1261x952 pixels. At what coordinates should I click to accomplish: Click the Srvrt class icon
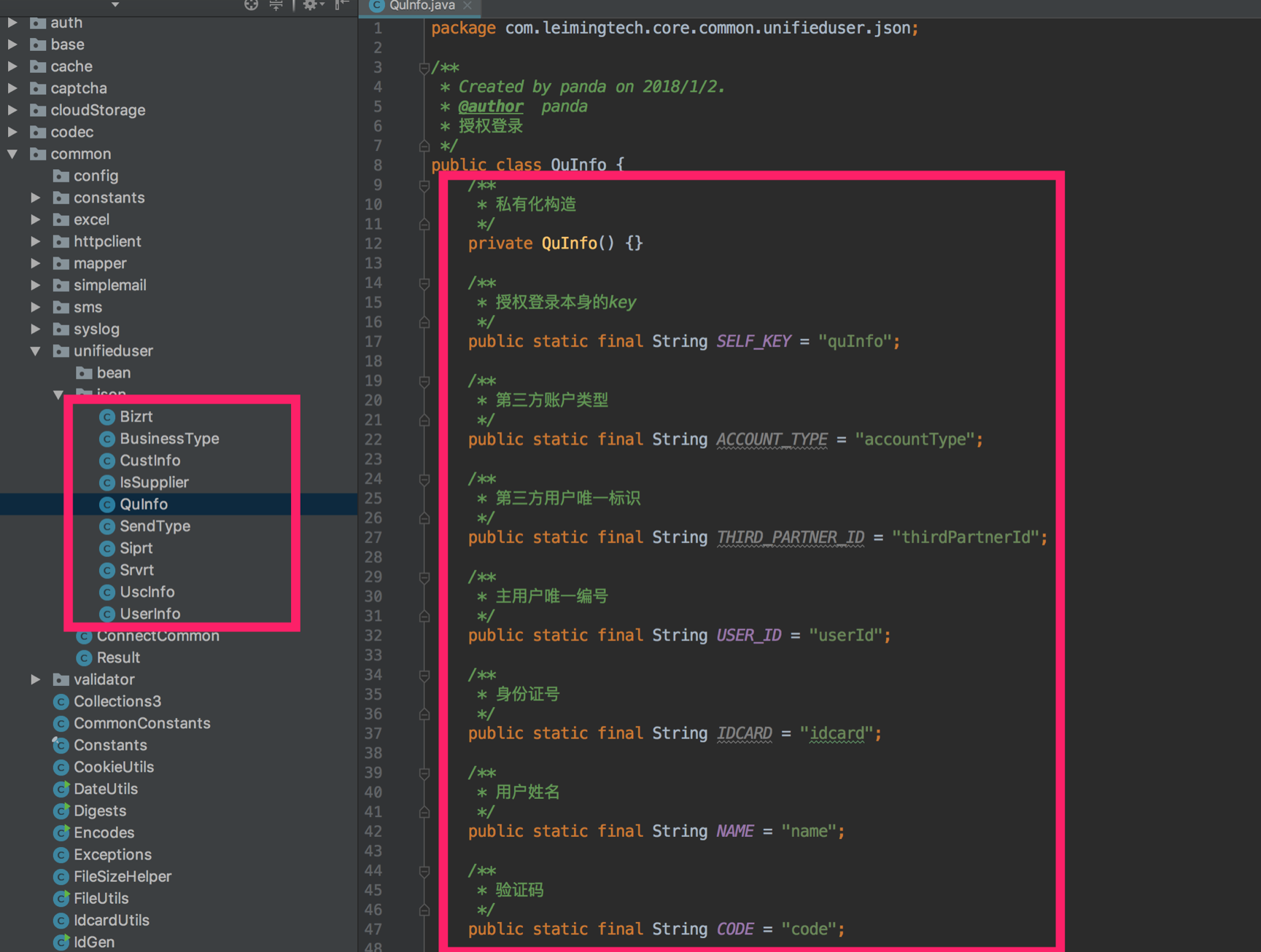107,570
